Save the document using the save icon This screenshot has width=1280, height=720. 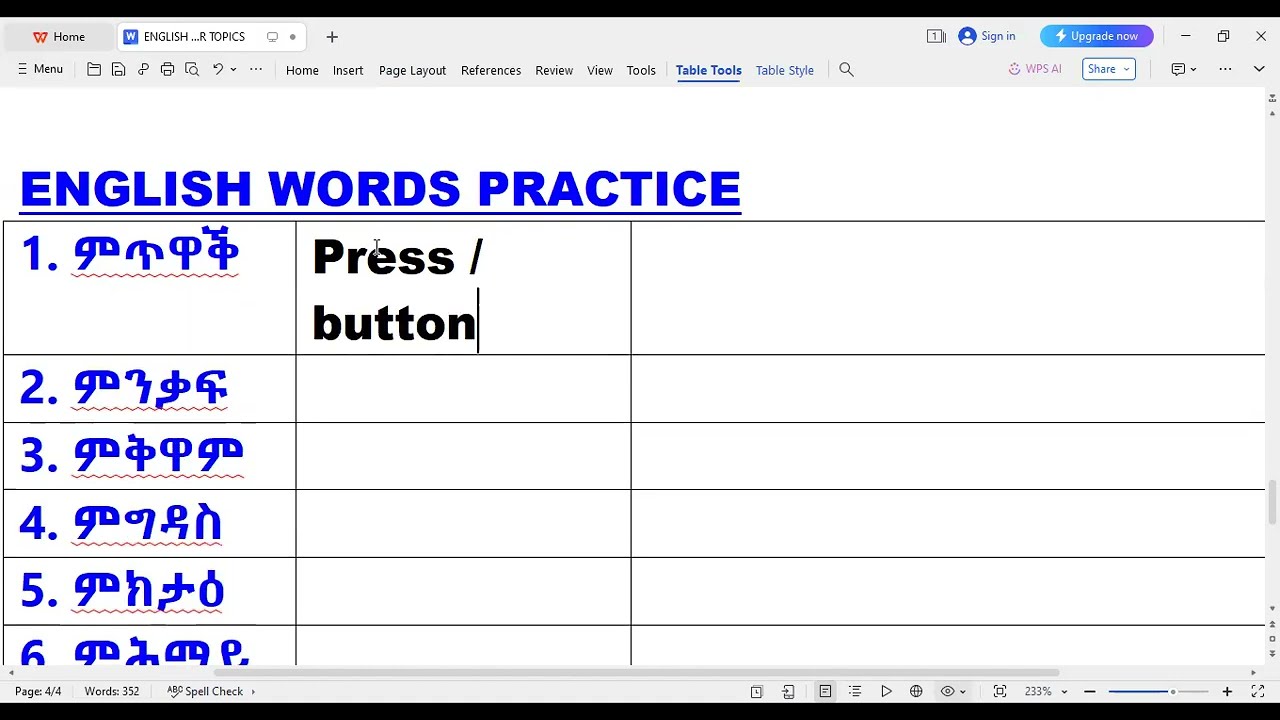click(118, 70)
